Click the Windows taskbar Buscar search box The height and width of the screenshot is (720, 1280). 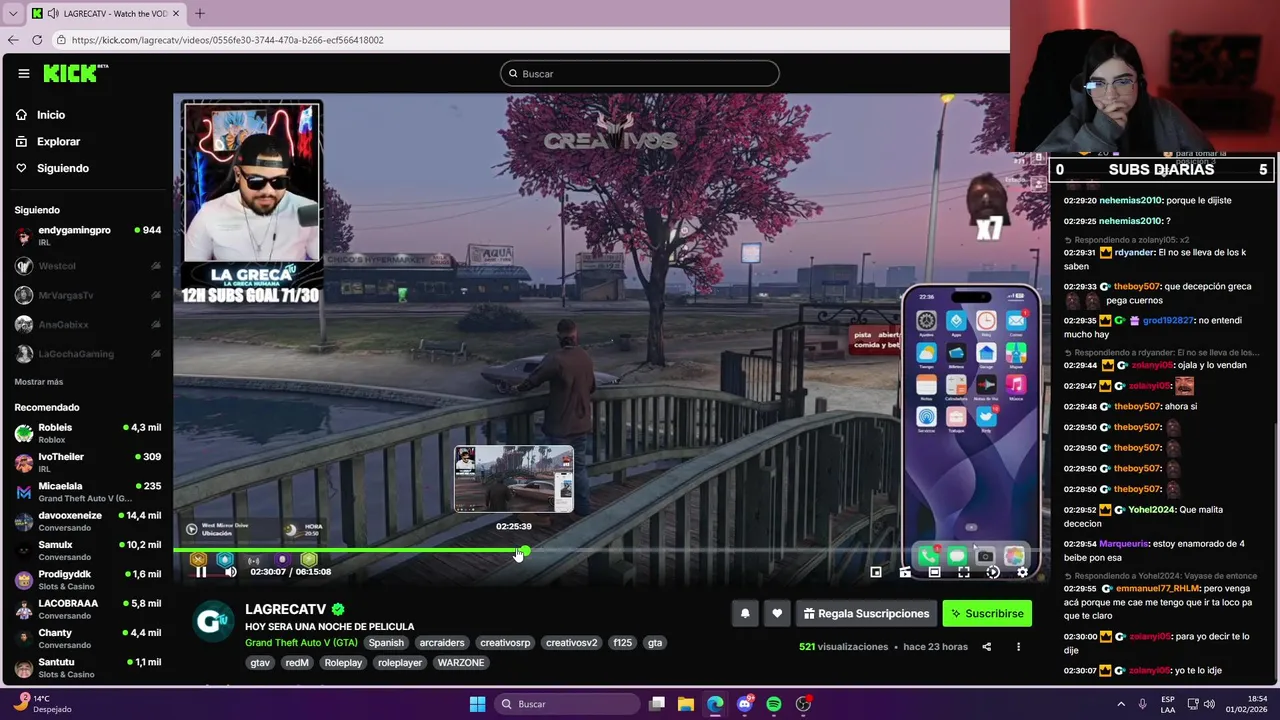coord(565,704)
